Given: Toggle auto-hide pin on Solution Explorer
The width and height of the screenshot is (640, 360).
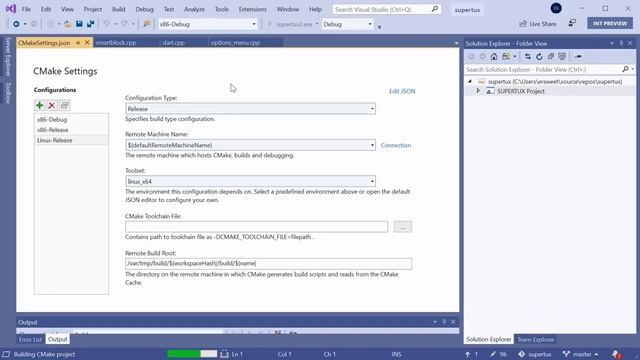Looking at the screenshot, I should tap(621, 43).
